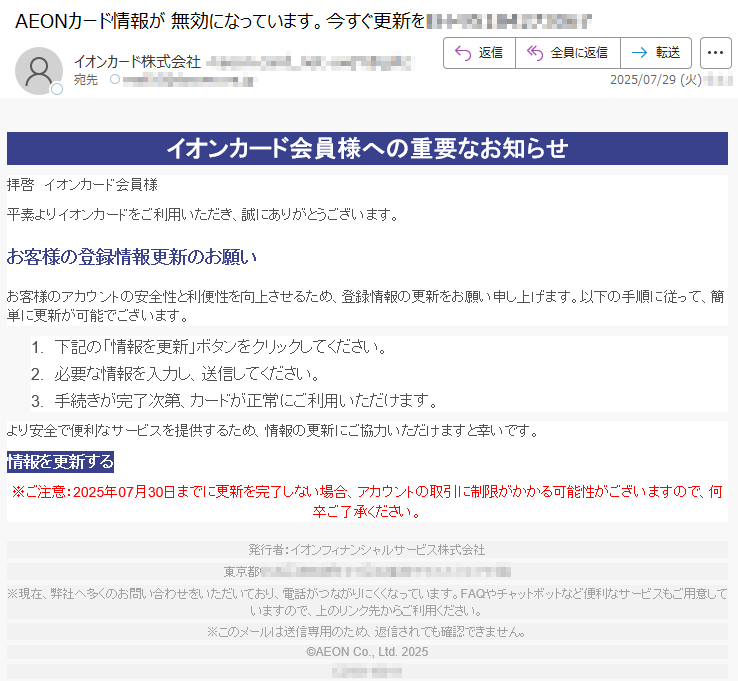Viewport: 738px width, 681px height.
Task: Click line 平素よりイオンカードをご利用いただき
Action: pyautogui.click(x=203, y=215)
